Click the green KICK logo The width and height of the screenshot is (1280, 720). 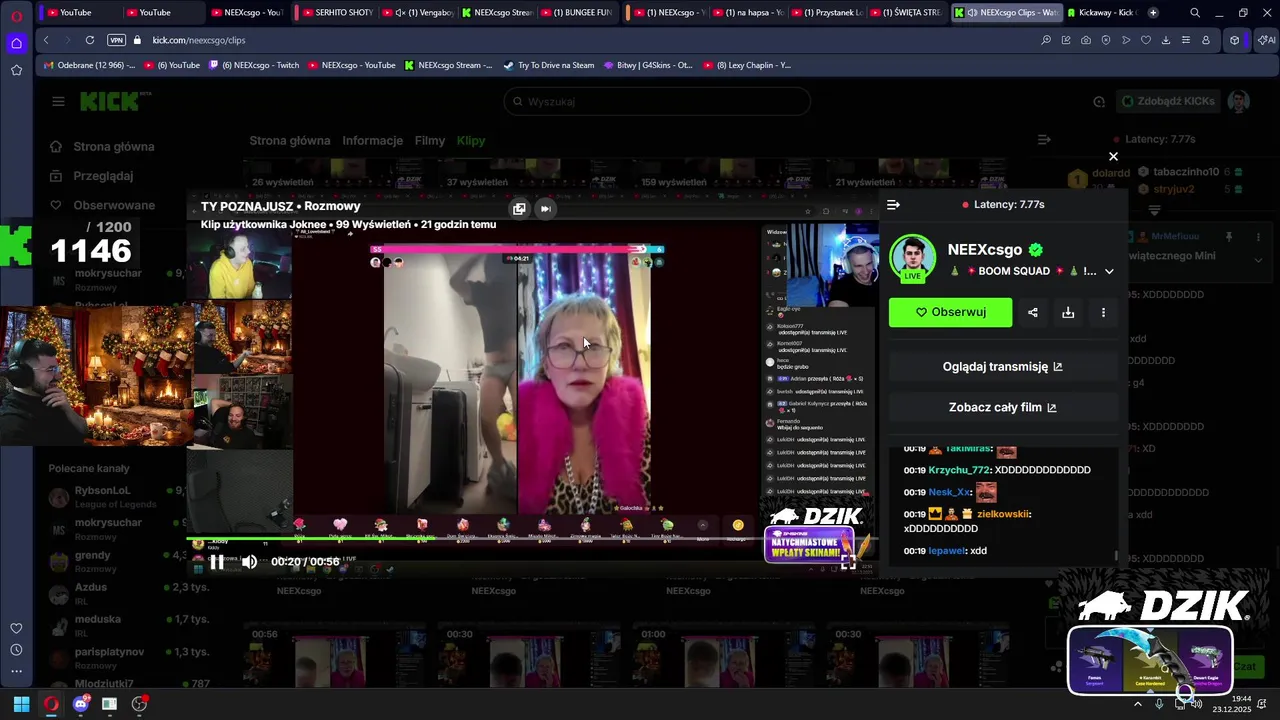(x=110, y=101)
